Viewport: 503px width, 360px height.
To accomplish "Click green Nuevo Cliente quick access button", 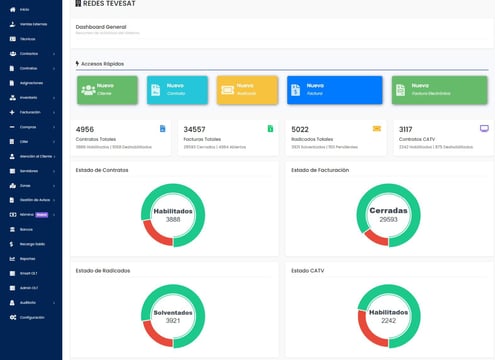I will pyautogui.click(x=107, y=90).
